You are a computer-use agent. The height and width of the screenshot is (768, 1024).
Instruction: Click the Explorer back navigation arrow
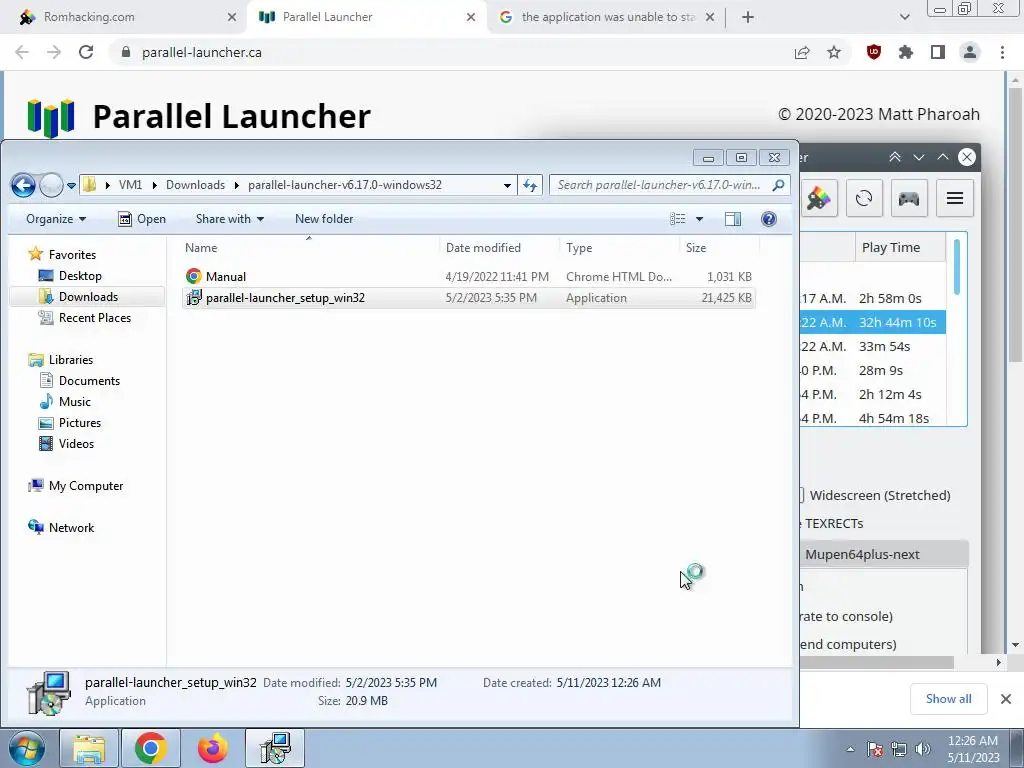coord(23,185)
